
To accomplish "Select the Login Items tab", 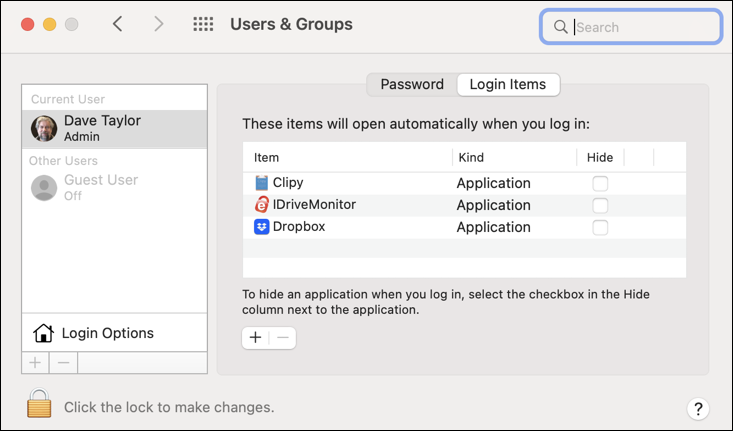I will pyautogui.click(x=508, y=85).
